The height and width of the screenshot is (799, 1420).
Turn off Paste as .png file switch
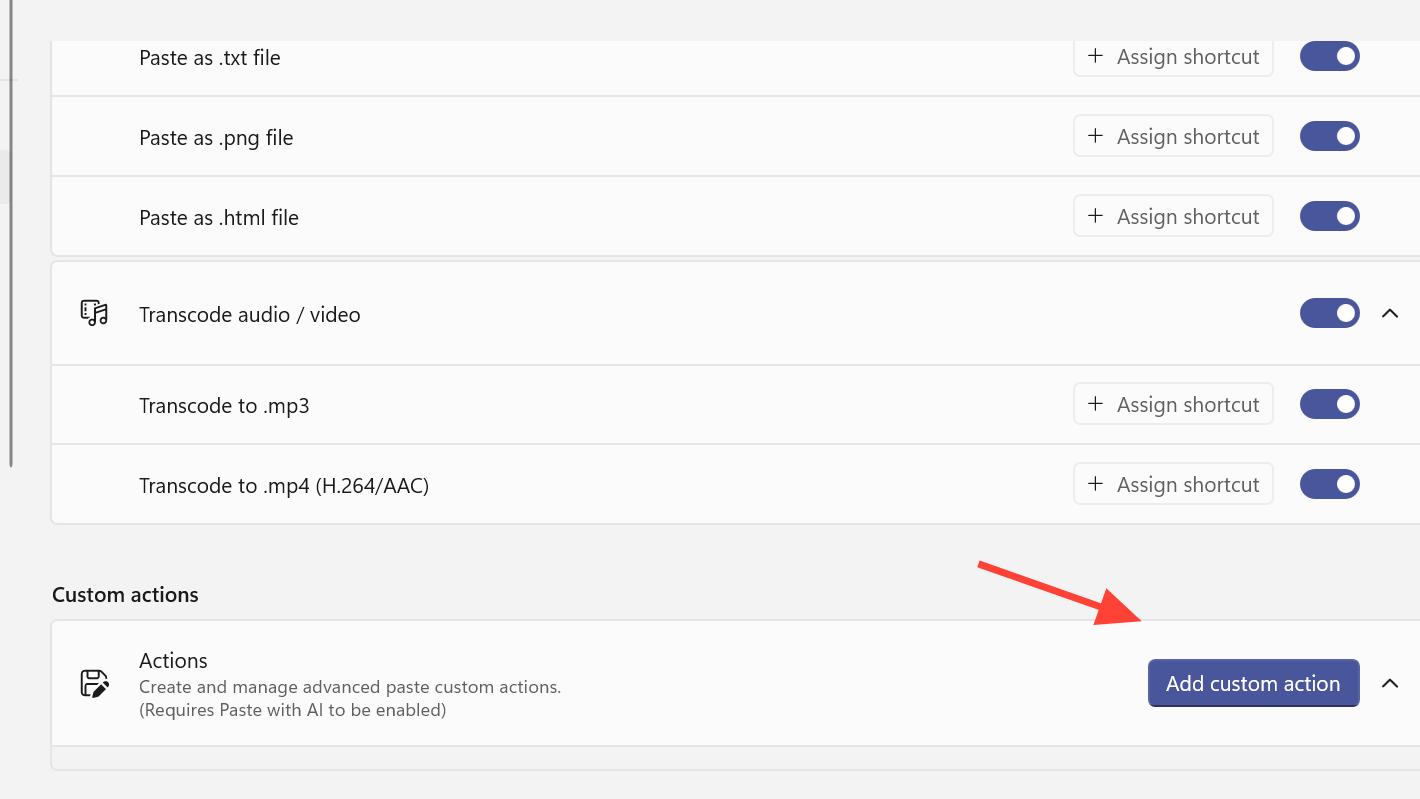pyautogui.click(x=1329, y=137)
